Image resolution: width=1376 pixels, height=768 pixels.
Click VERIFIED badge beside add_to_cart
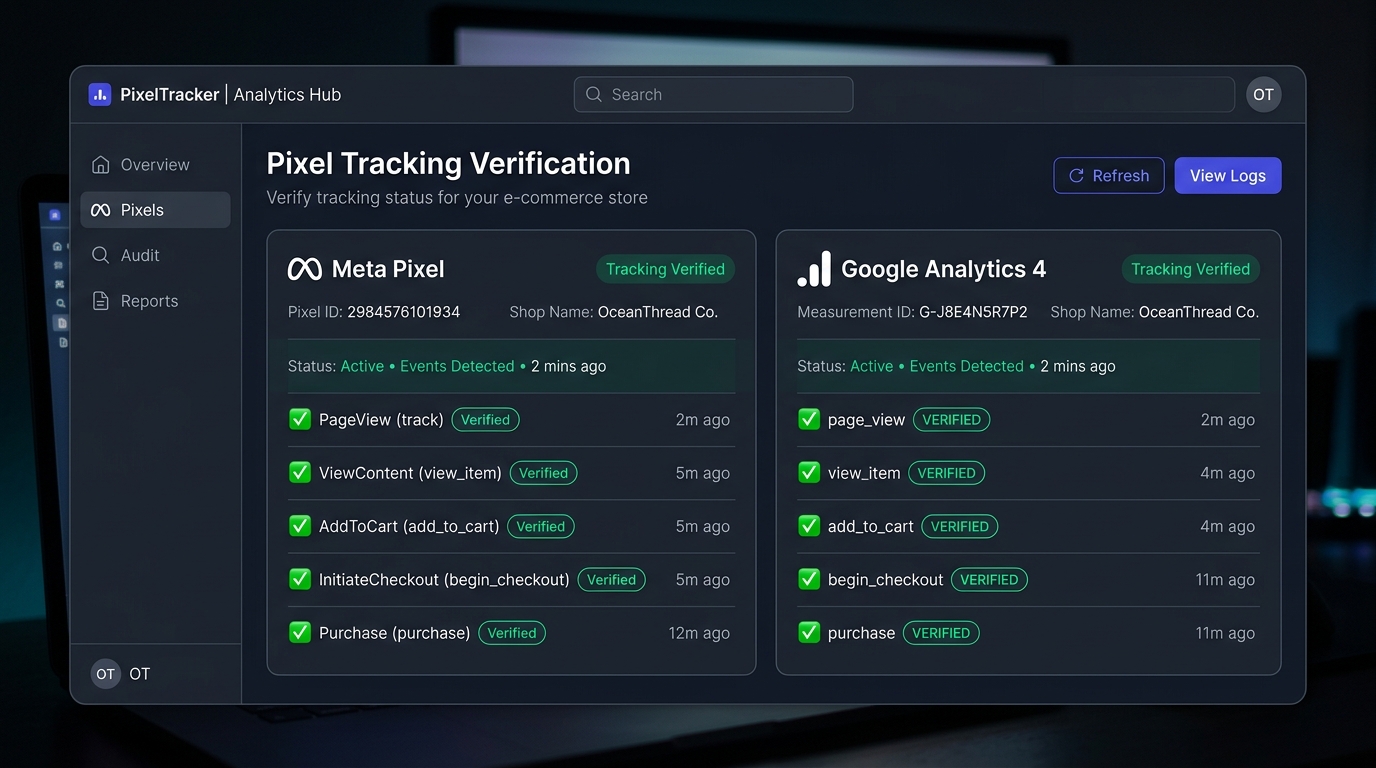tap(960, 526)
